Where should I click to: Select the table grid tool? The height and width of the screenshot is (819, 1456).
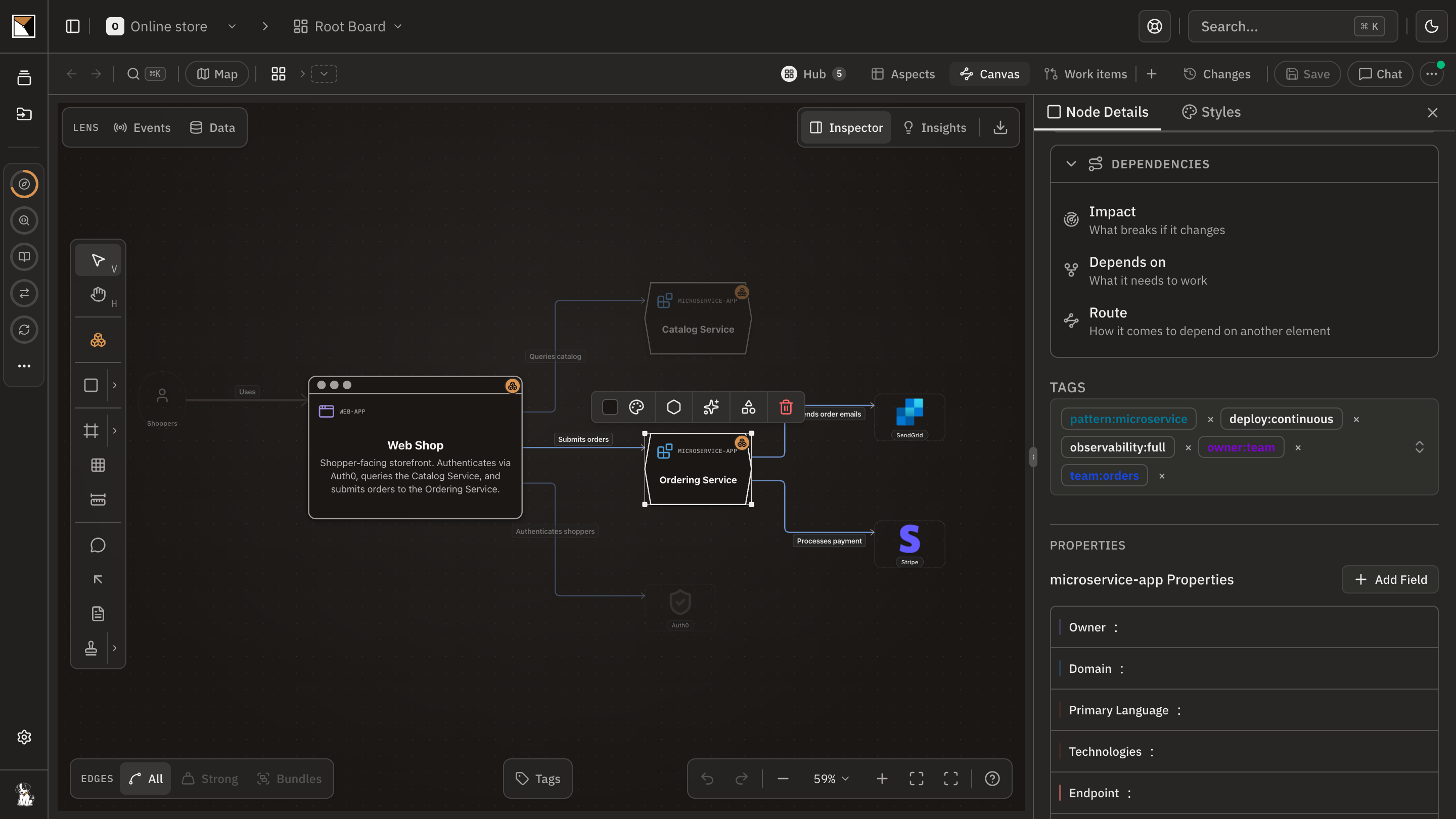click(x=98, y=465)
